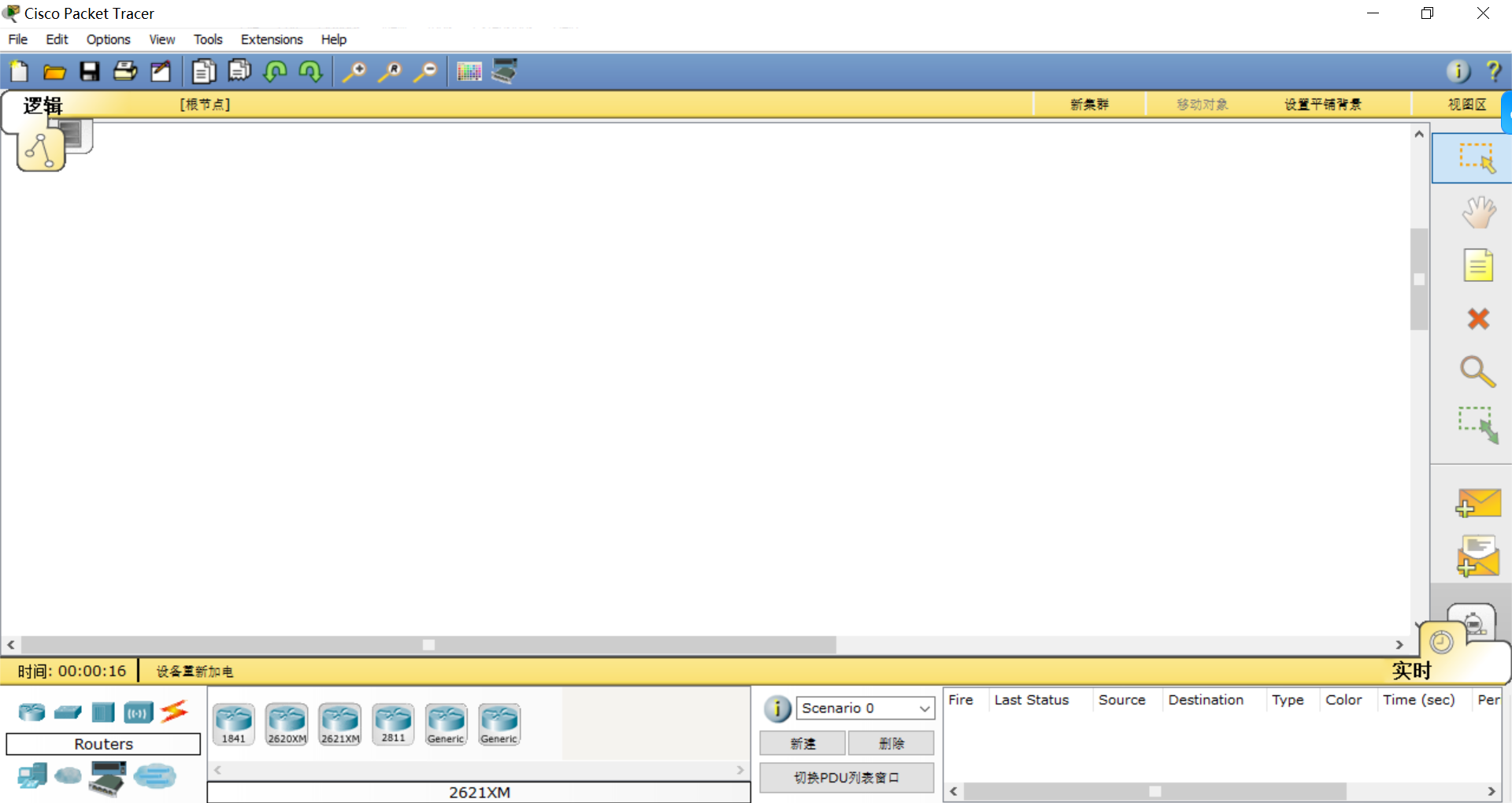This screenshot has height=803, width=1512.
Task: Select the Routers device category icon
Action: [x=31, y=712]
